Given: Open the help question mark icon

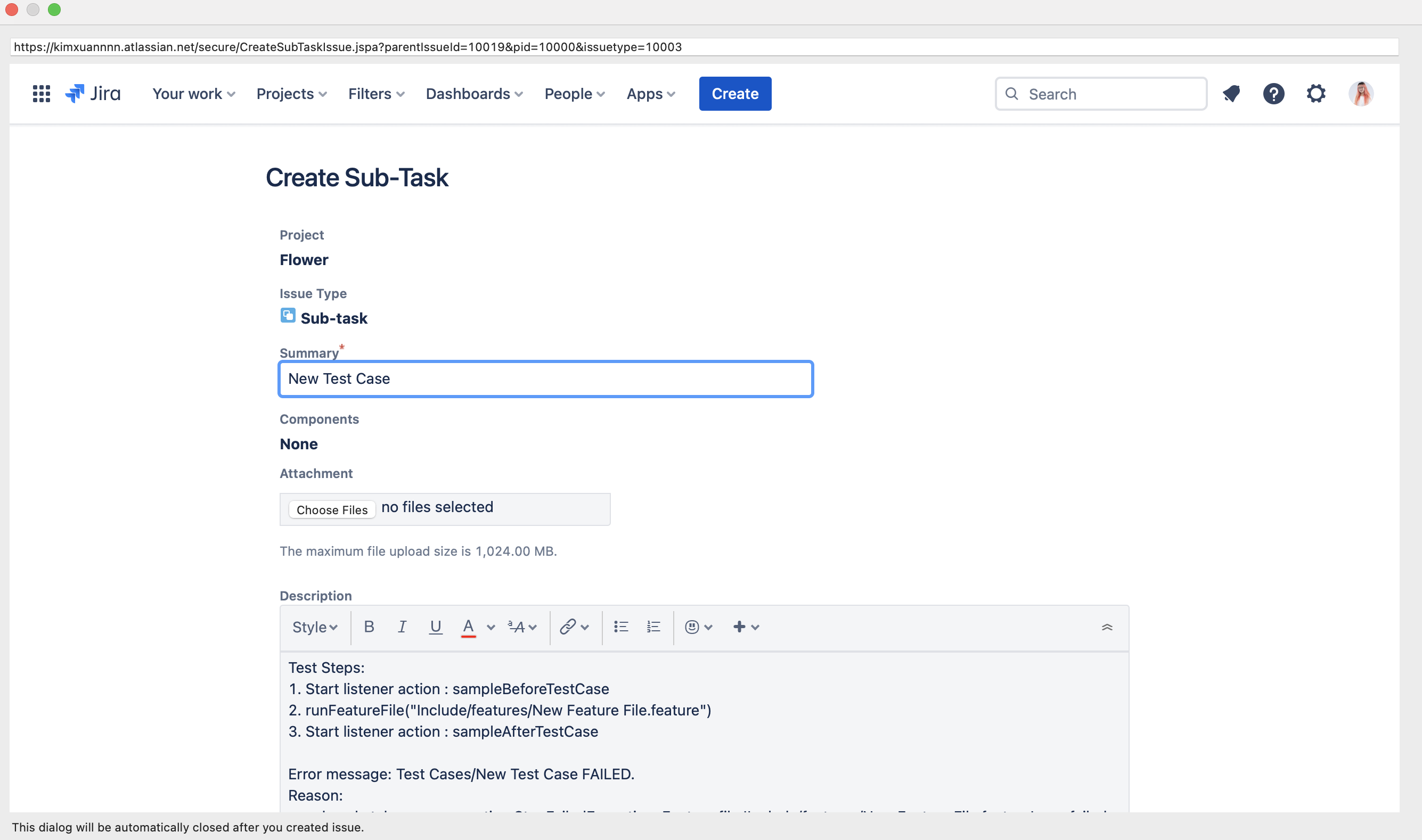Looking at the screenshot, I should tap(1273, 94).
